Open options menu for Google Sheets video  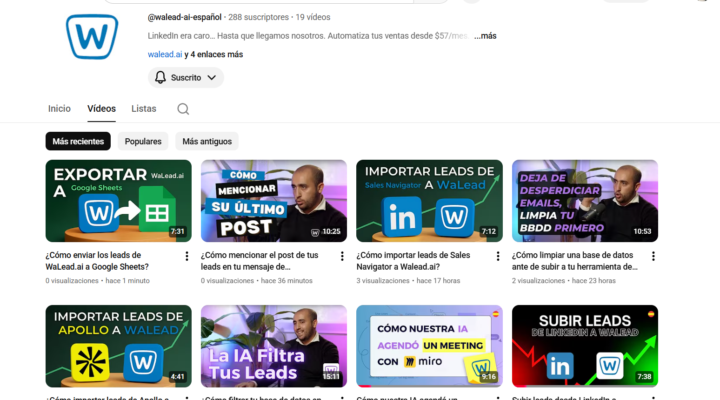(x=186, y=256)
